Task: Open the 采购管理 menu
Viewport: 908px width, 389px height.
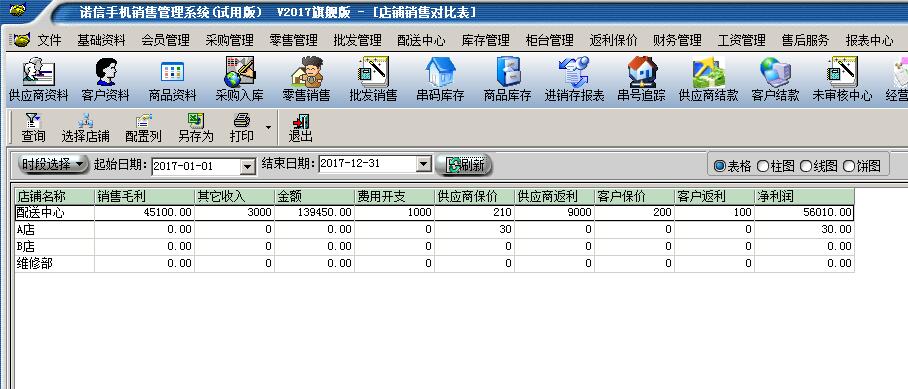Action: pos(229,41)
